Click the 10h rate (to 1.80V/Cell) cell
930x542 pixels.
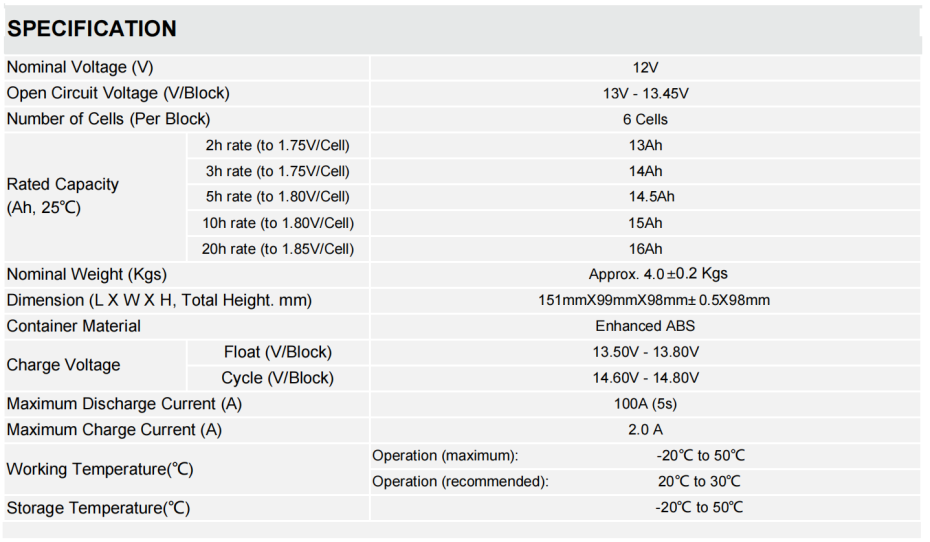pos(279,223)
